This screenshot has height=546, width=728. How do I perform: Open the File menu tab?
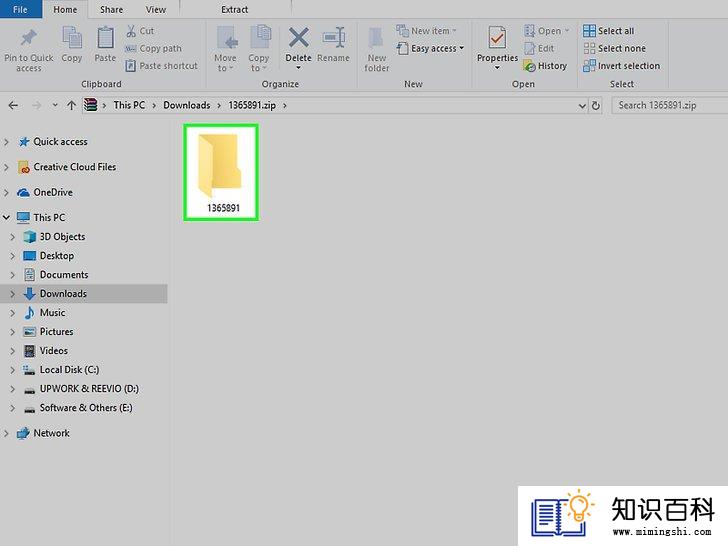click(x=20, y=9)
